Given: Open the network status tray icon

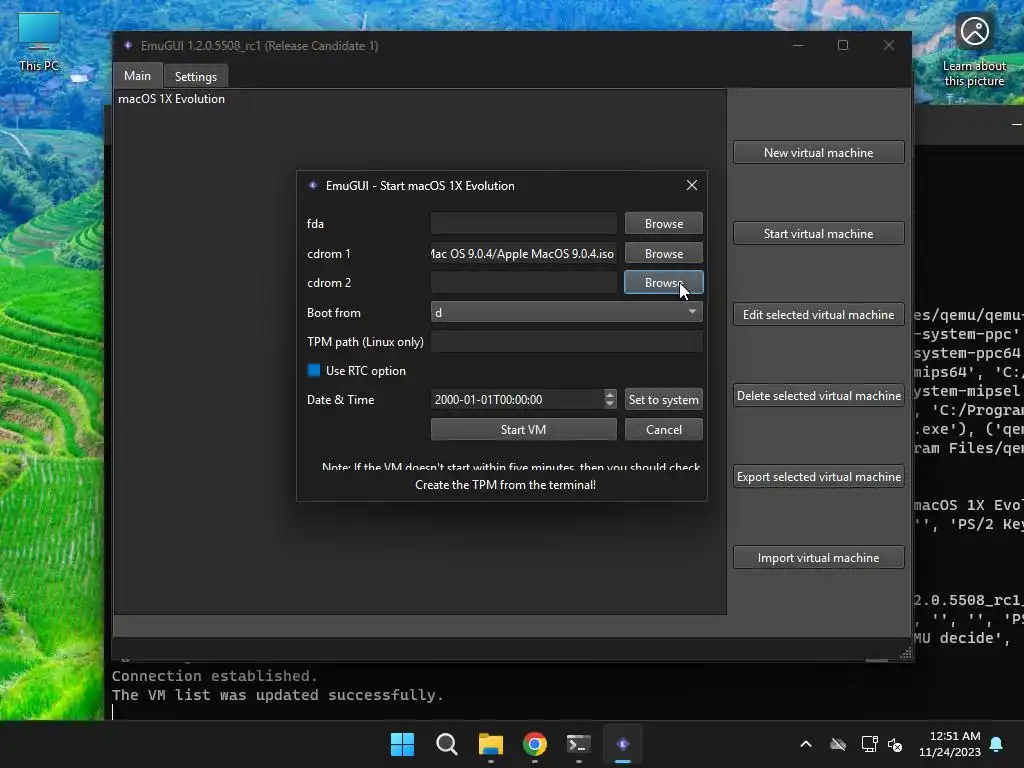Looking at the screenshot, I should click(869, 744).
